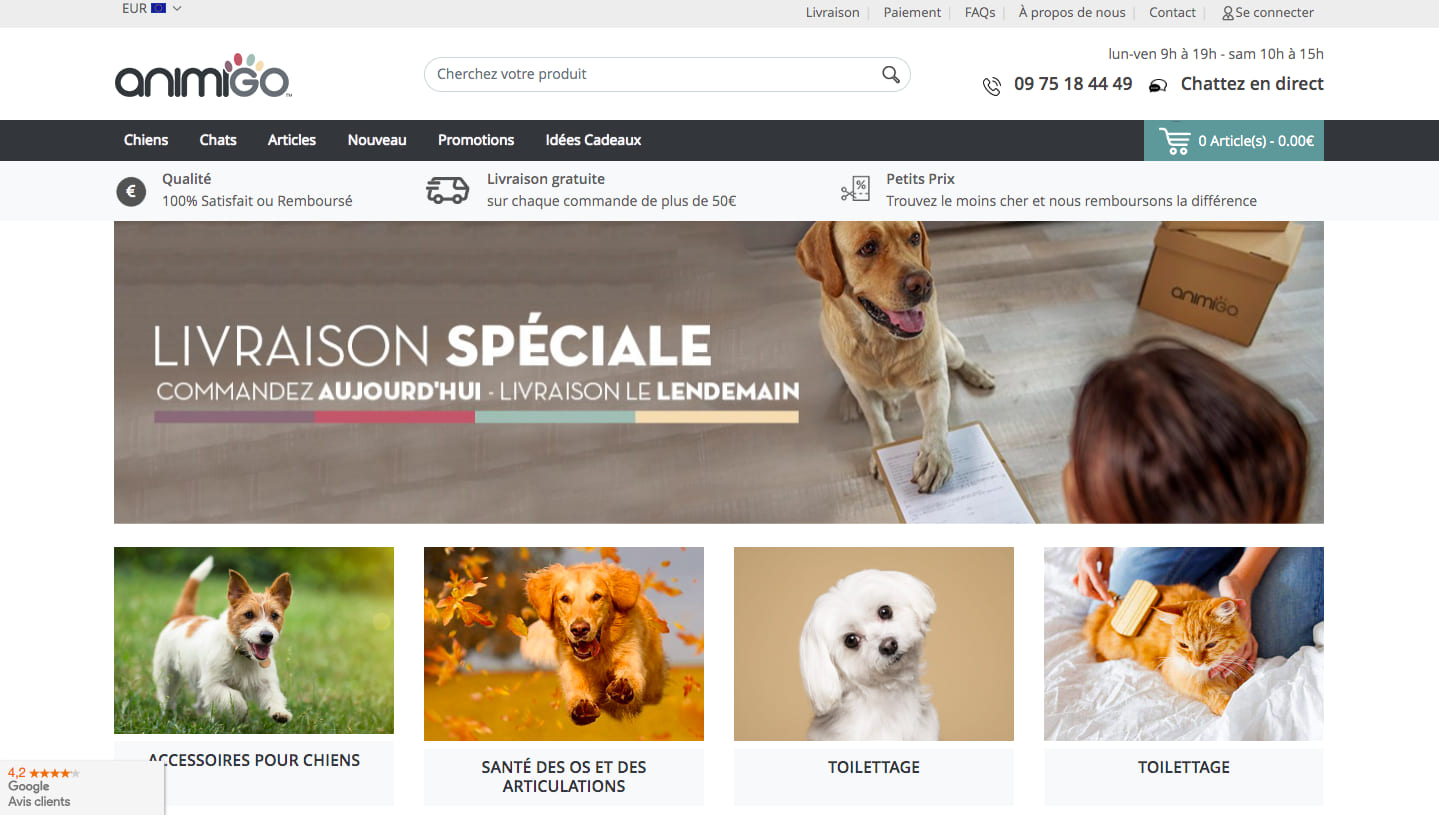Screen dimensions: 1439x815
Task: Open the Google Avis clients rating badge
Action: (82, 787)
